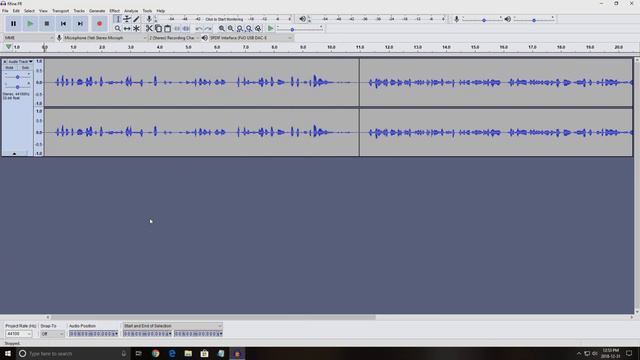Open the Tracks menu
The image size is (640, 360).
click(79, 11)
